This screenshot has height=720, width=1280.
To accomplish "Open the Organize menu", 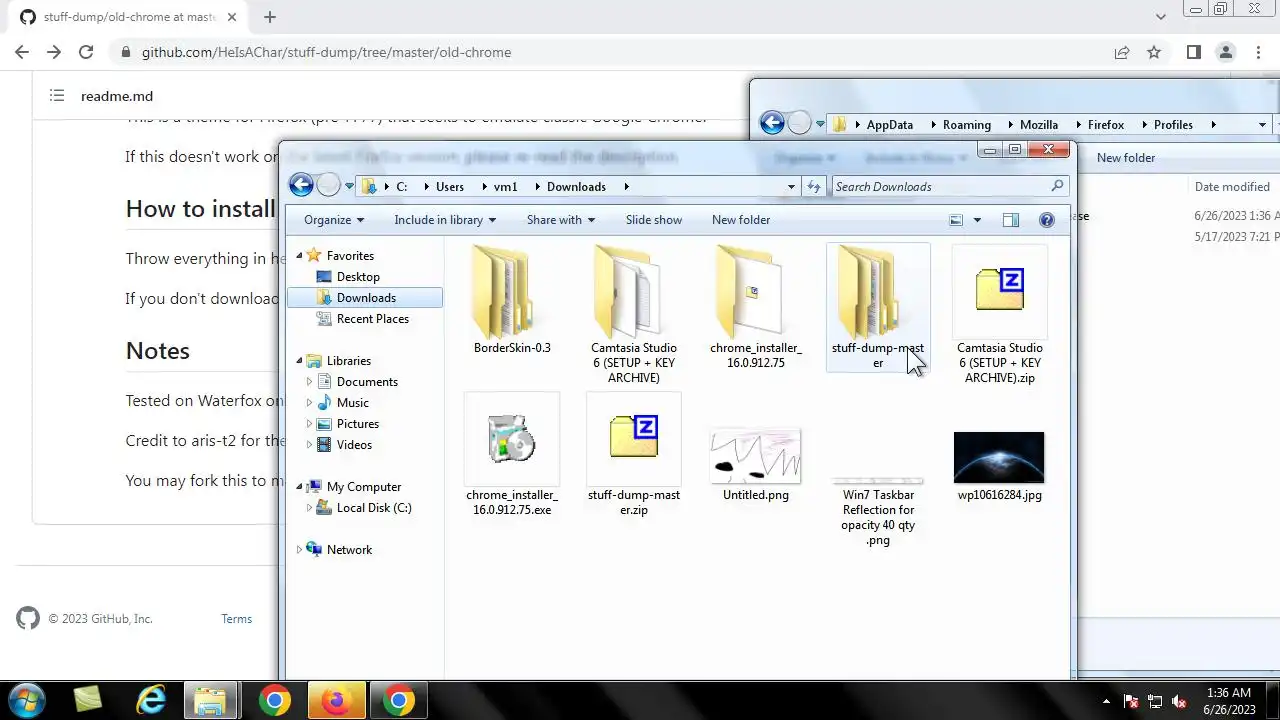I will 334,220.
